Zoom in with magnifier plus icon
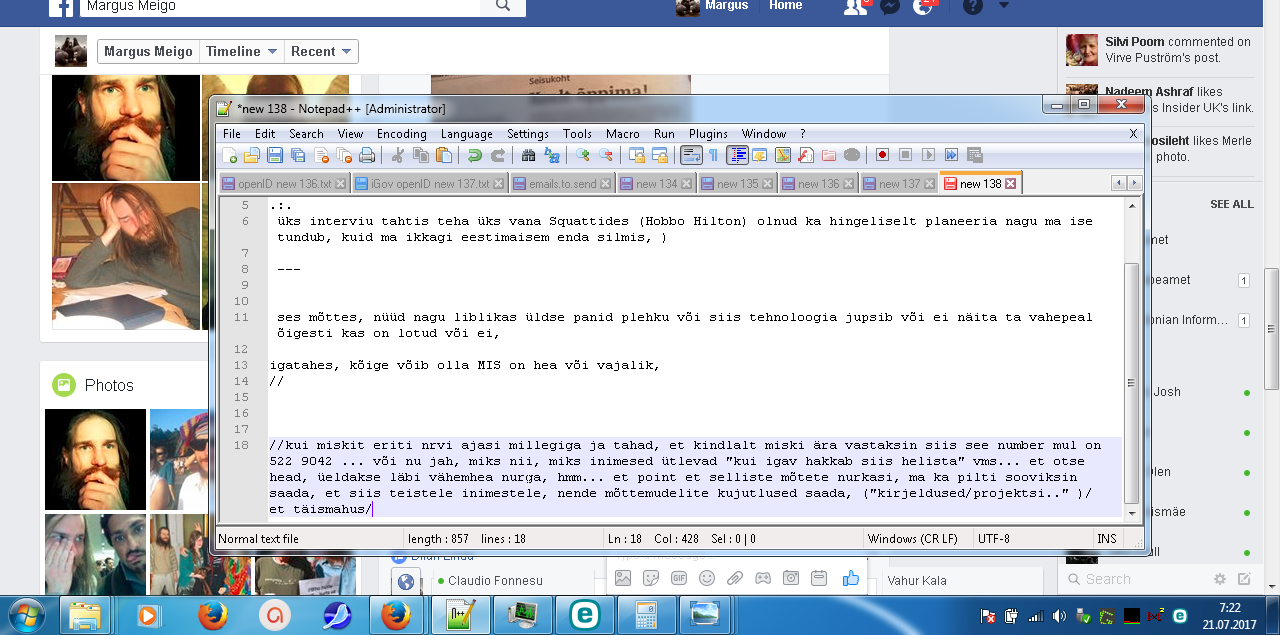Image resolution: width=1280 pixels, height=635 pixels. (582, 155)
